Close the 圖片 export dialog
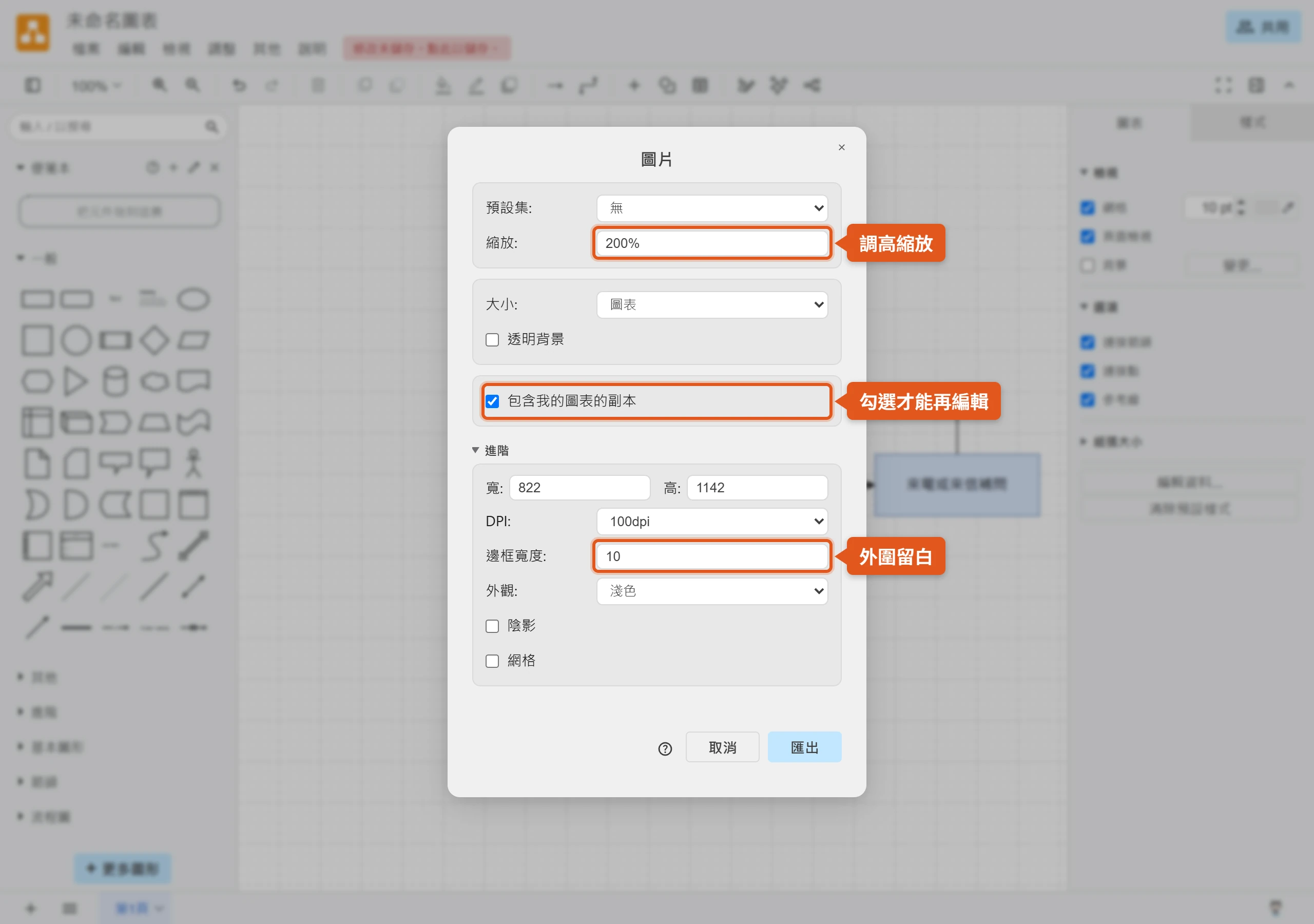Screen dimensions: 1314x924 [841, 148]
